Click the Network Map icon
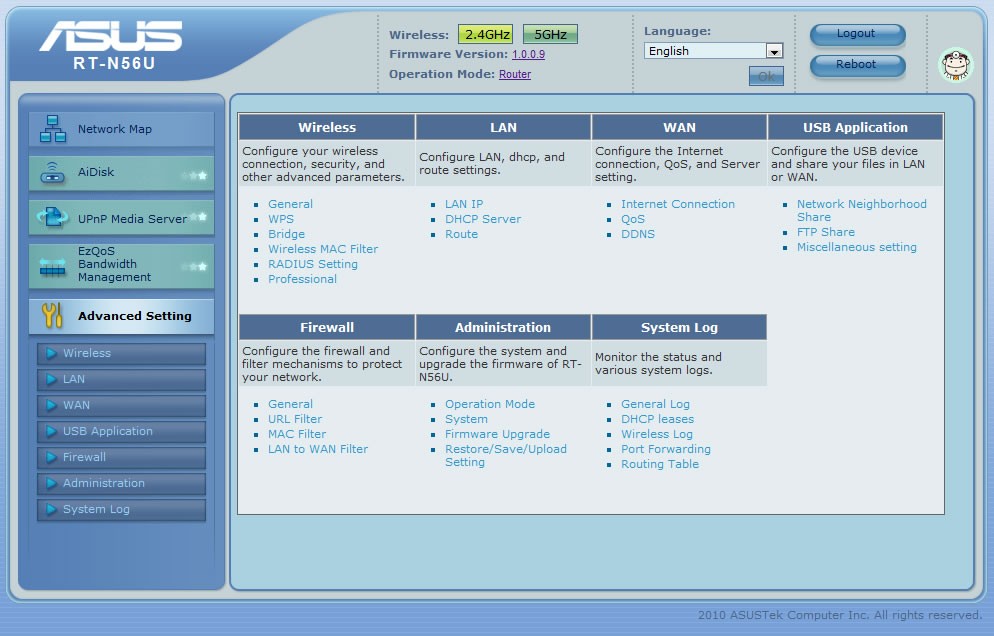Image resolution: width=994 pixels, height=636 pixels. click(x=53, y=129)
